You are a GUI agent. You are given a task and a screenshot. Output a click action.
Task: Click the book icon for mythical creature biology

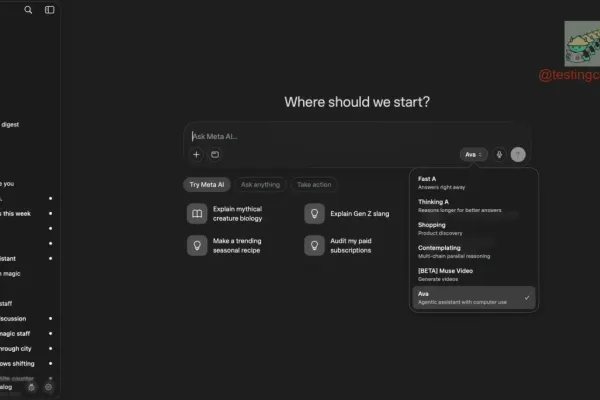(x=197, y=214)
